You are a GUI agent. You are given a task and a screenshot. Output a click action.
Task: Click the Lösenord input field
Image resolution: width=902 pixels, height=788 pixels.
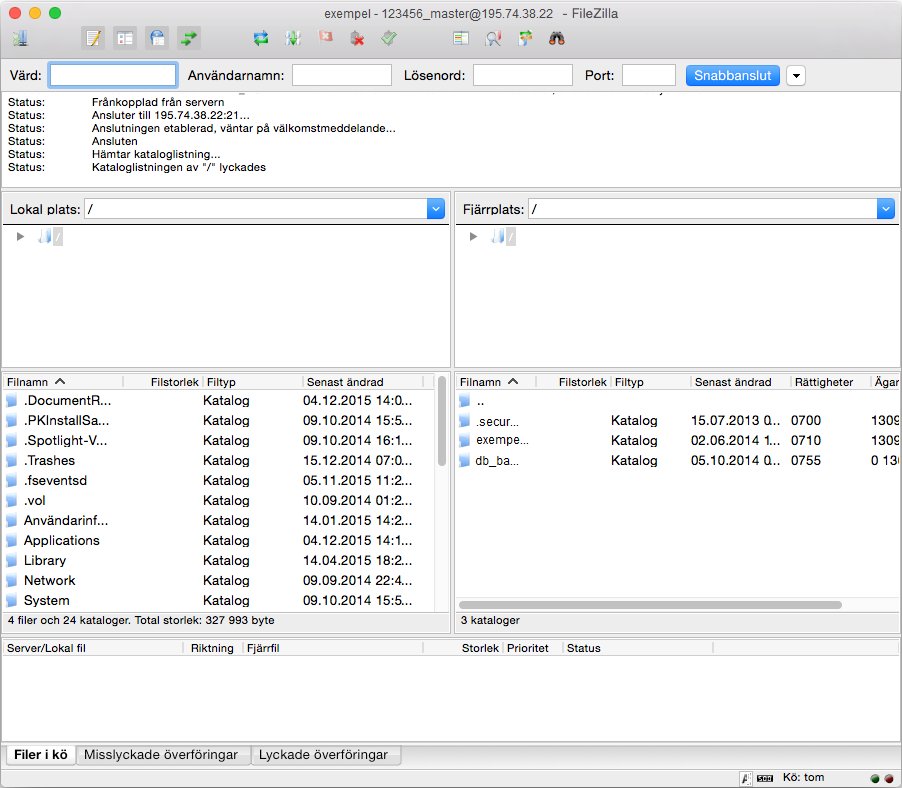point(522,75)
